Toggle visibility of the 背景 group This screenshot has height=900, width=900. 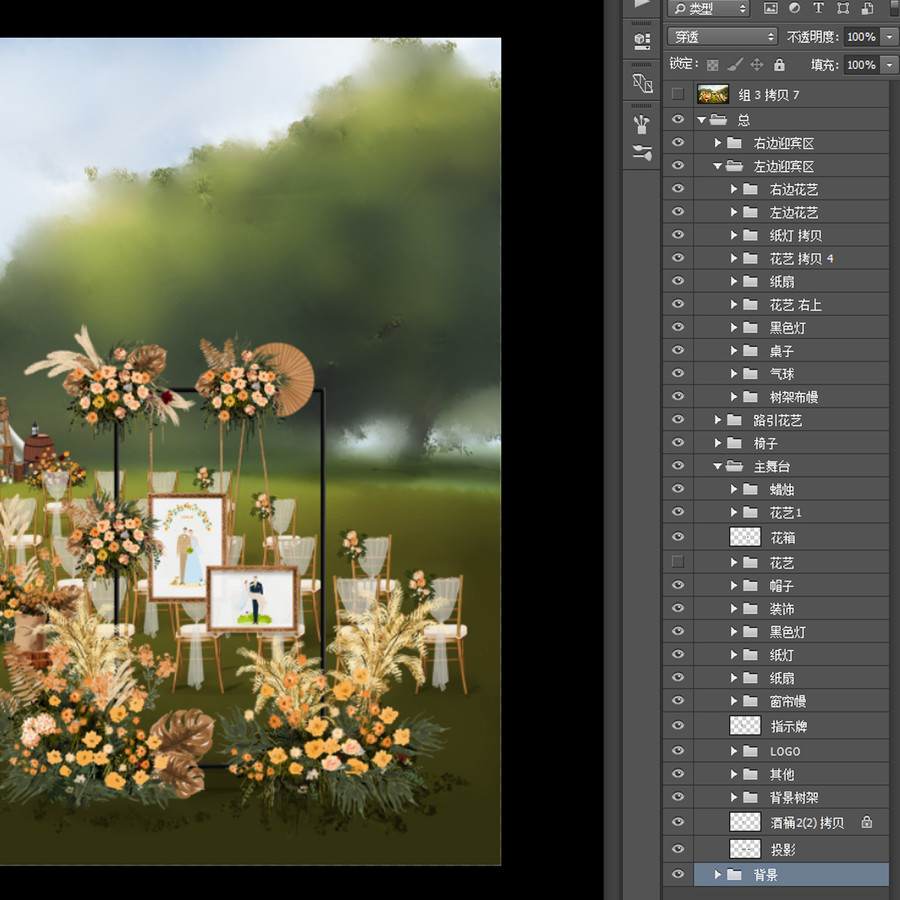pyautogui.click(x=678, y=874)
